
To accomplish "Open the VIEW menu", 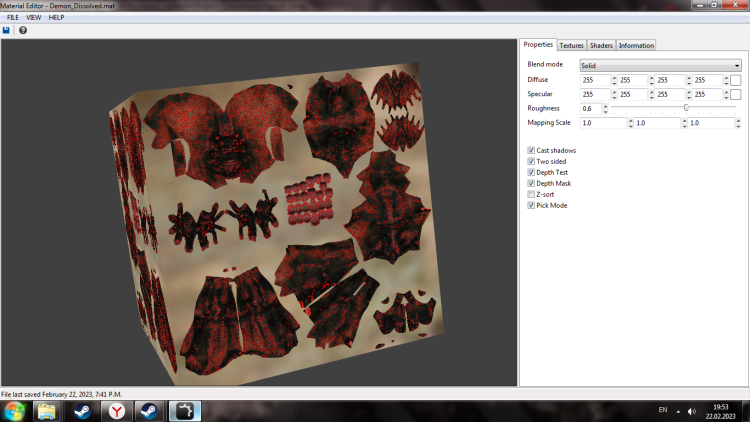I will coord(35,18).
